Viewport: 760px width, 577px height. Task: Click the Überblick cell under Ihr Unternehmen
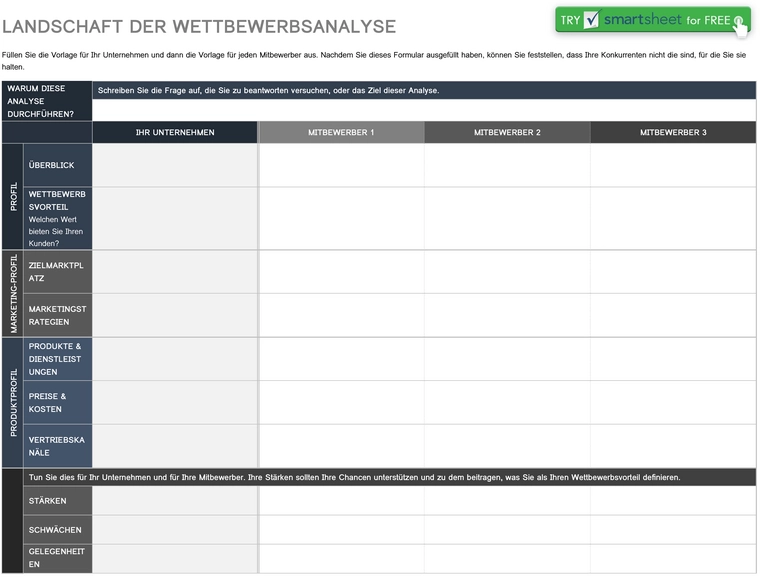pyautogui.click(x=175, y=165)
